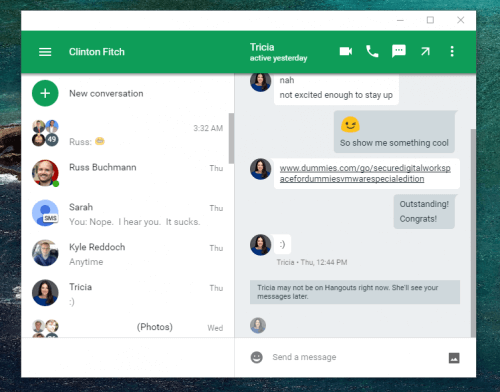500x392 pixels.
Task: Click the 'Tricia may not be on Hangouts' notice
Action: click(355, 292)
